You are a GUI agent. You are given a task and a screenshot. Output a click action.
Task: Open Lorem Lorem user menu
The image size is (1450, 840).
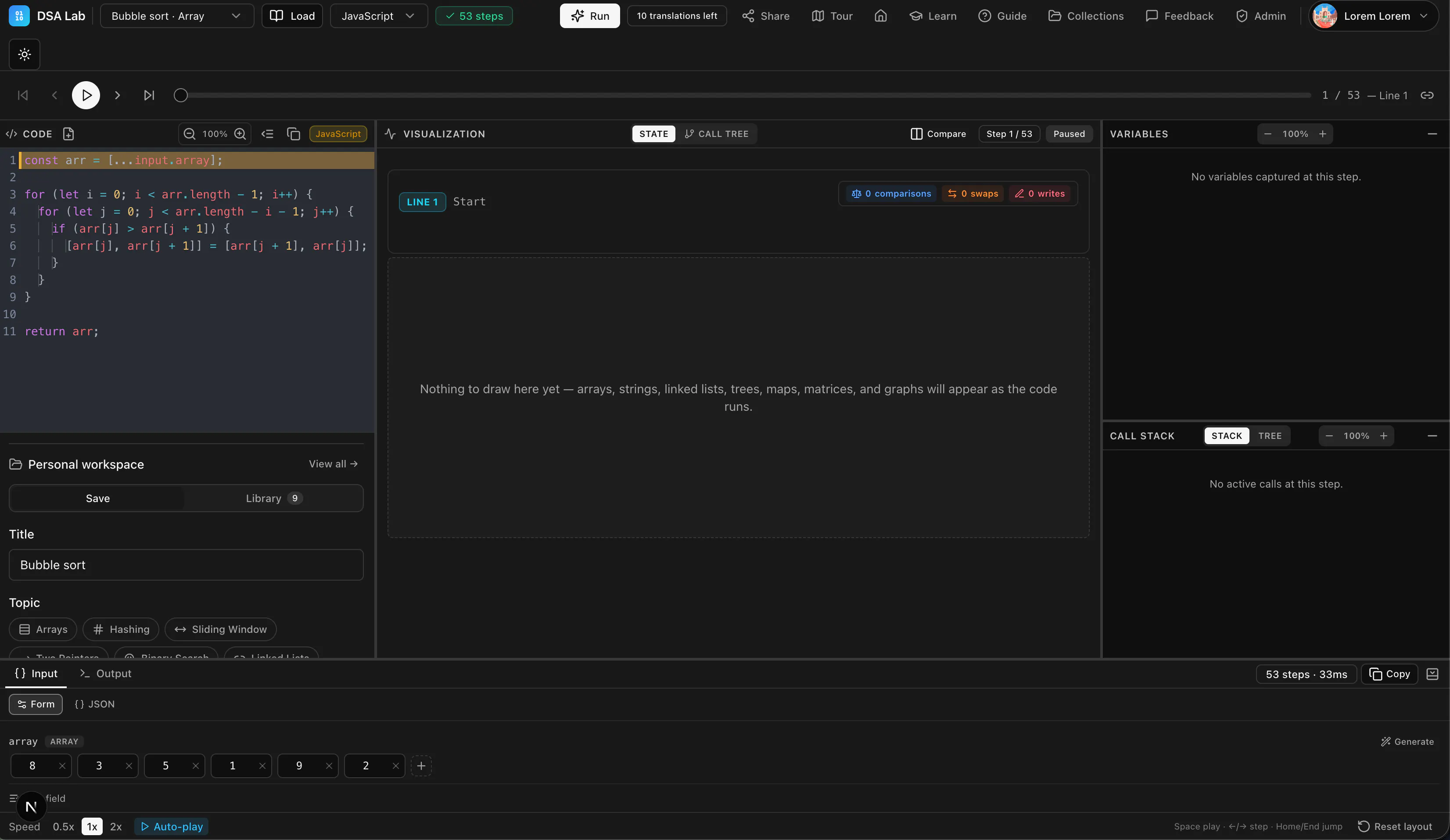point(1373,16)
